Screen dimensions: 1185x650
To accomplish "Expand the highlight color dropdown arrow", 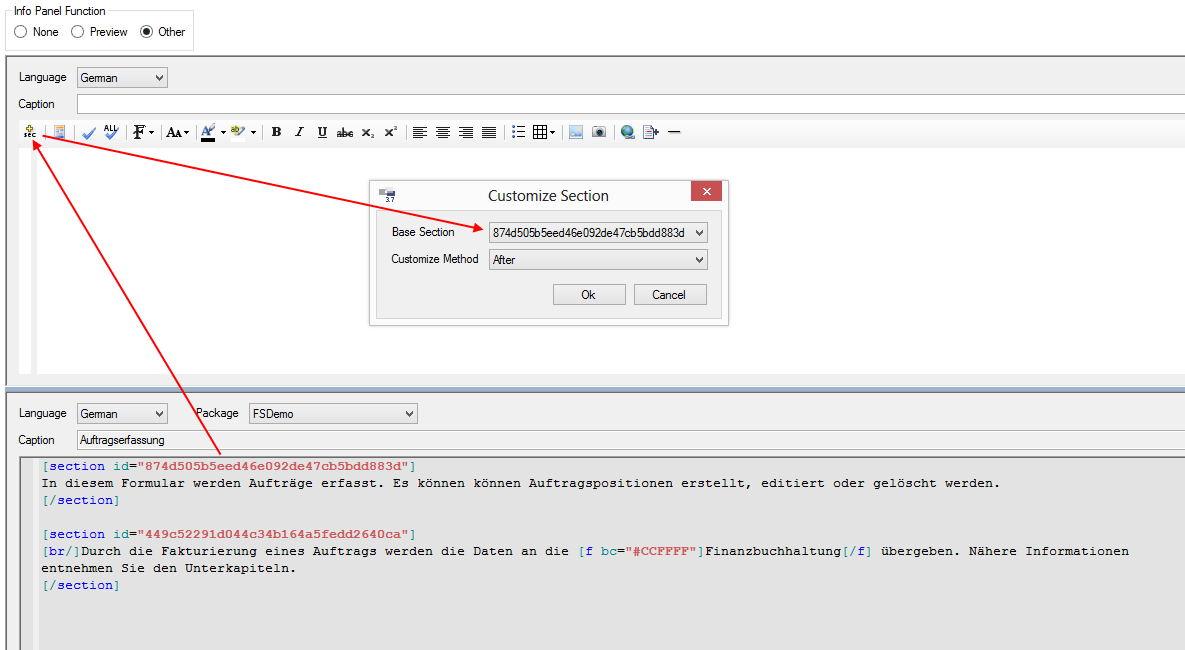I will pyautogui.click(x=253, y=133).
